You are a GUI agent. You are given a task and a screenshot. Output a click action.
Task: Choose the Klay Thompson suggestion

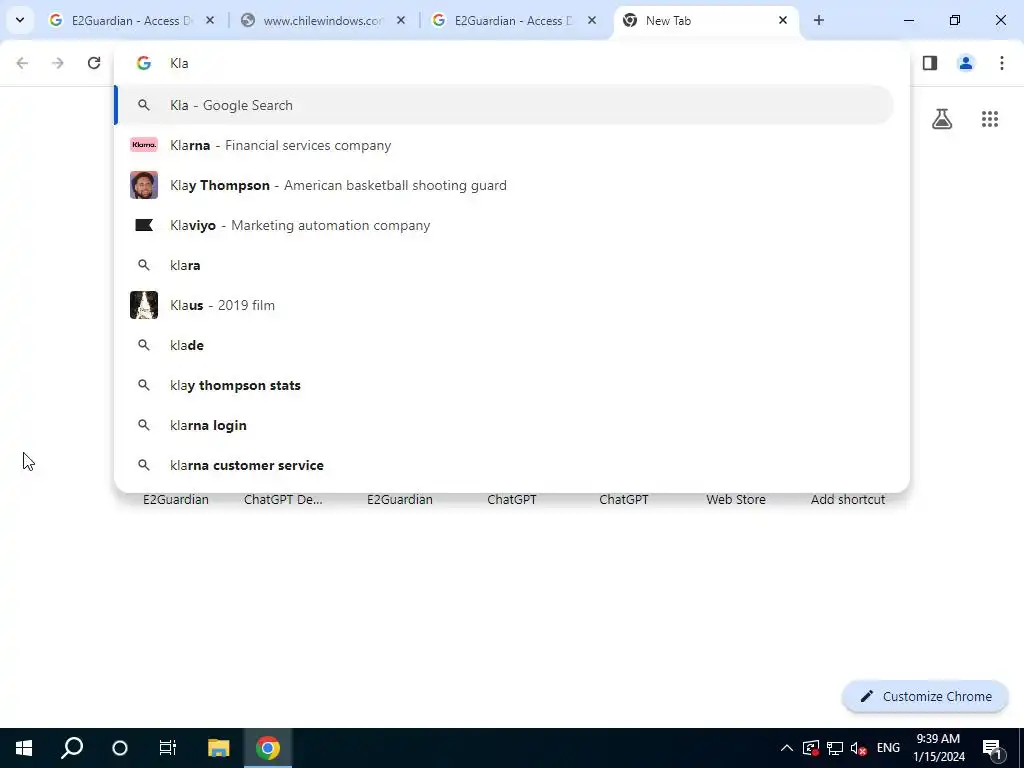(504, 185)
